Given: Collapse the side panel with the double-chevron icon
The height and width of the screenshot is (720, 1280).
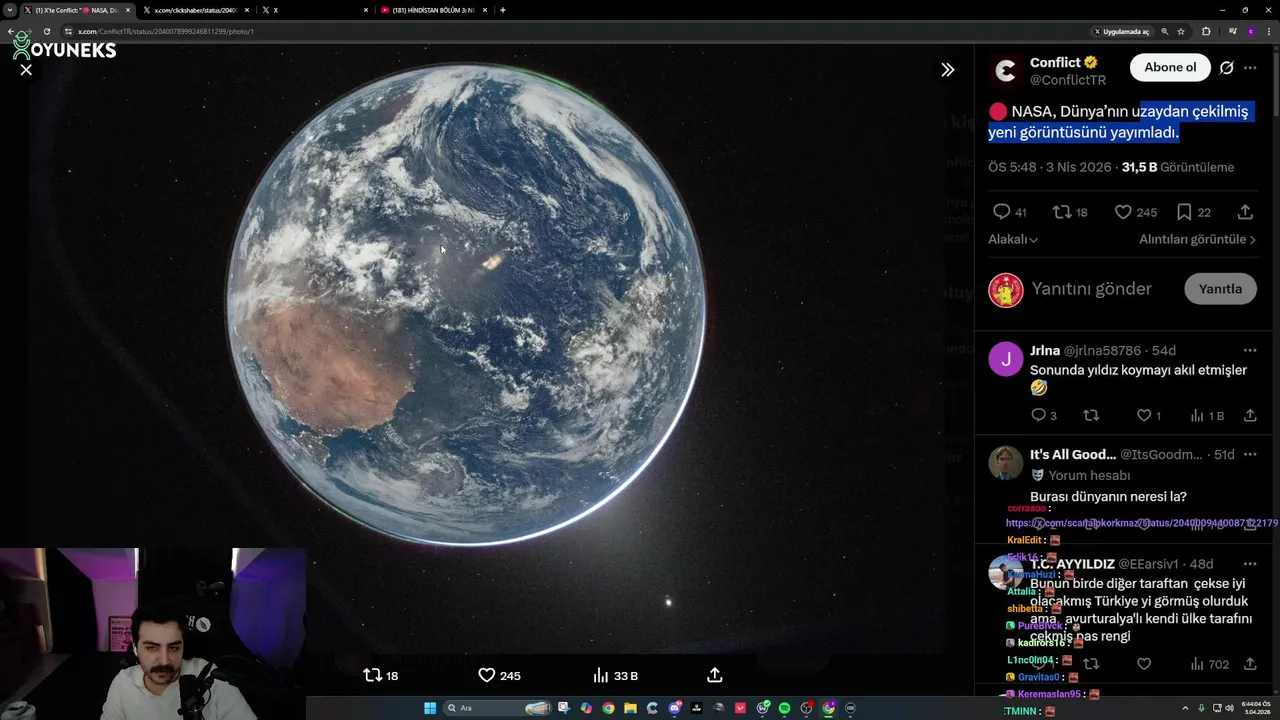Looking at the screenshot, I should point(947,70).
